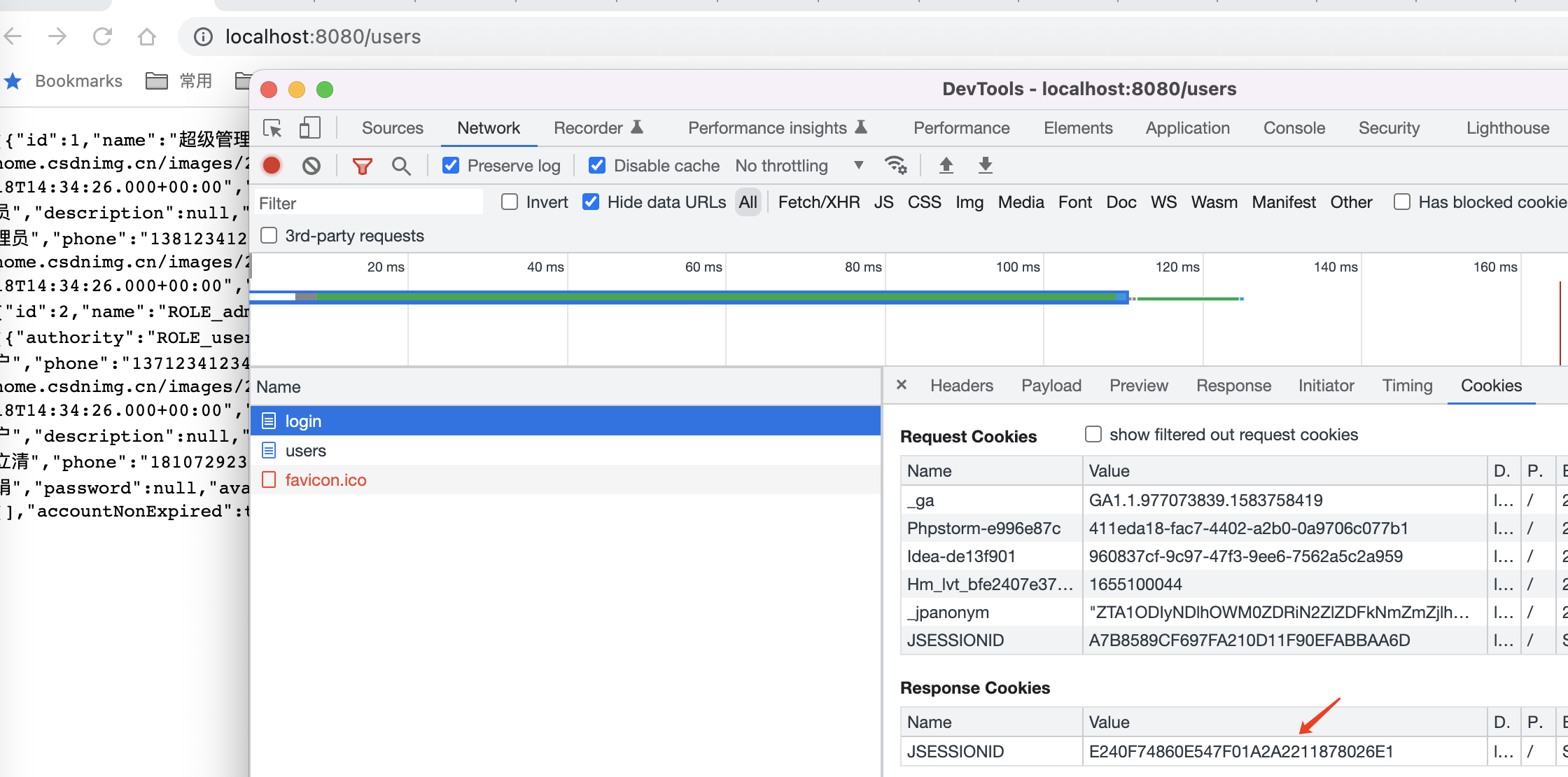Filter requests by Fetch/XHR

[819, 202]
